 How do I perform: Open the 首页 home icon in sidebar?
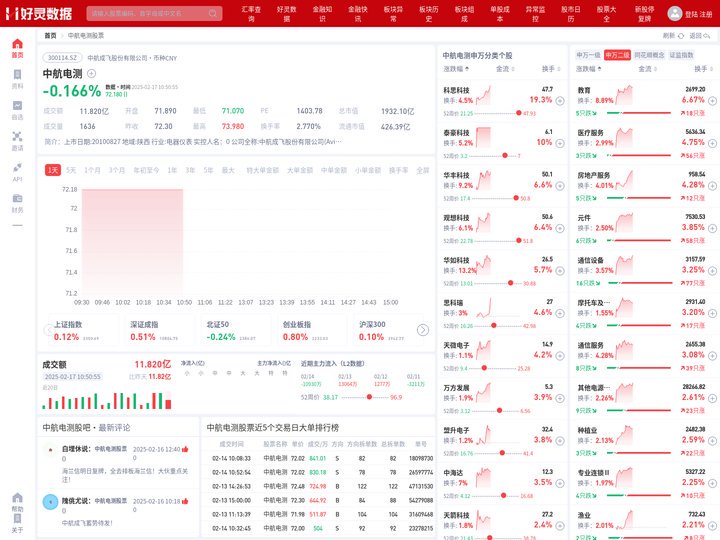pyautogui.click(x=17, y=44)
